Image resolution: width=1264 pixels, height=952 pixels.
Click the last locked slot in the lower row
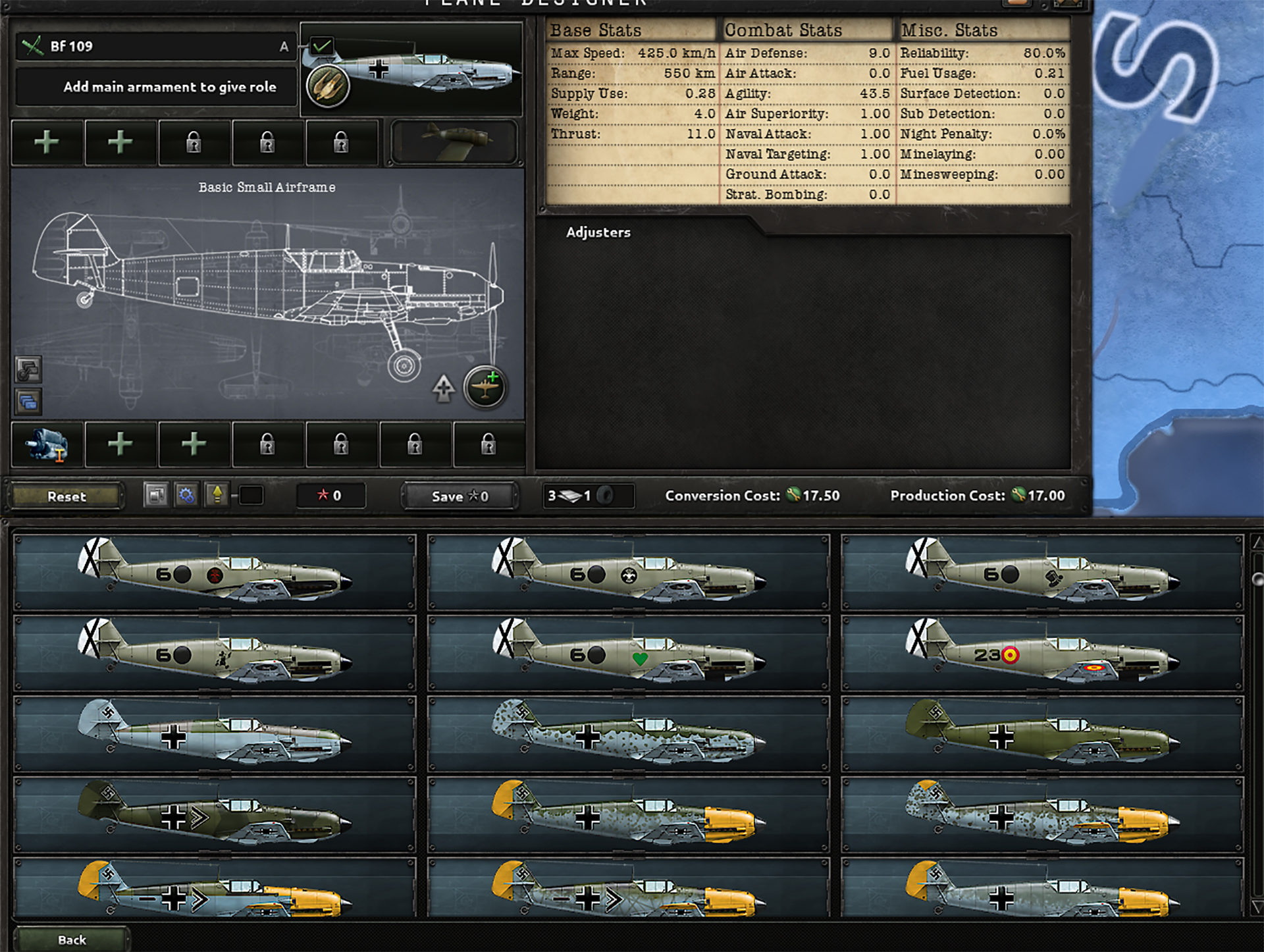pos(488,444)
